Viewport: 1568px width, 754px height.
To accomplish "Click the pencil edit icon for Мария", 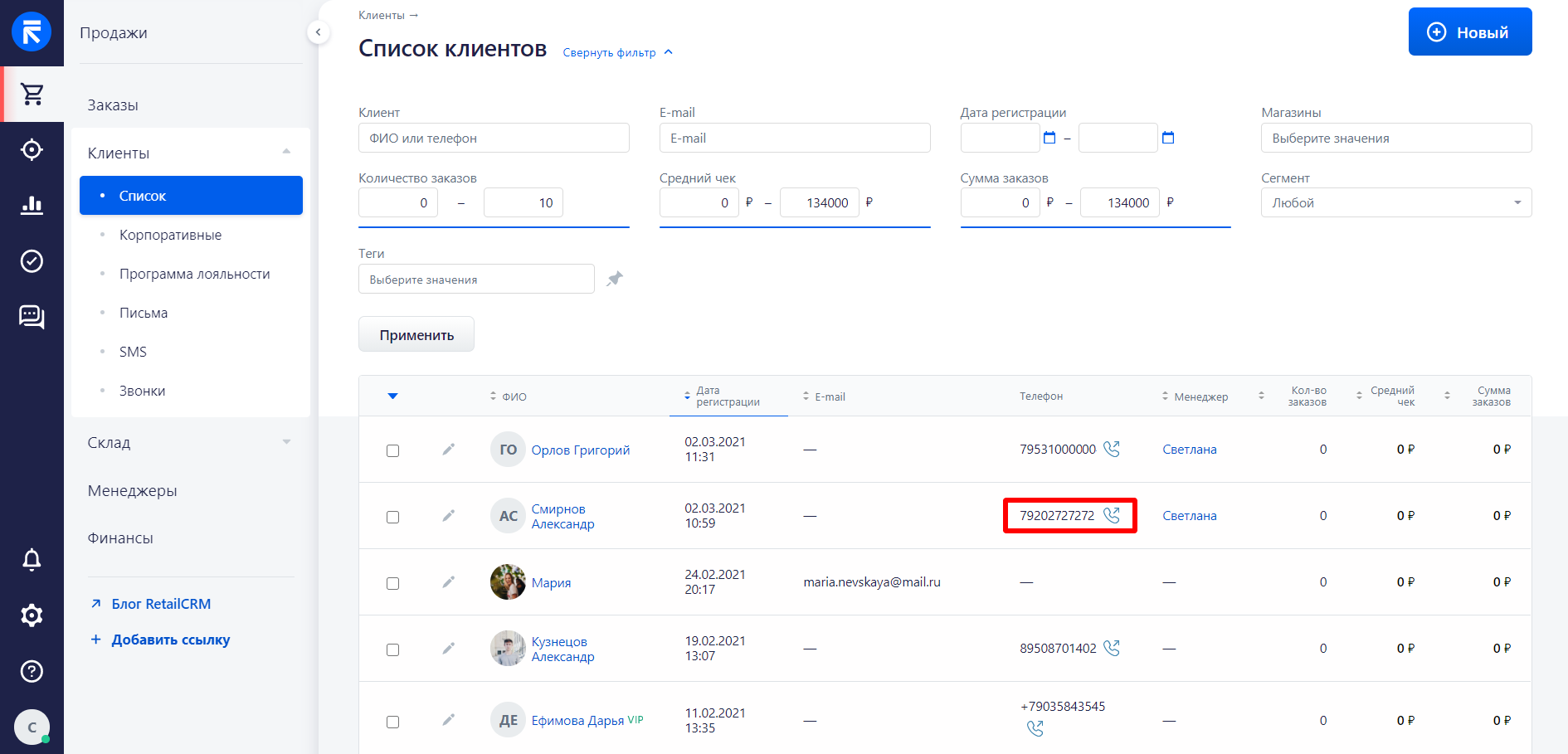I will [448, 582].
